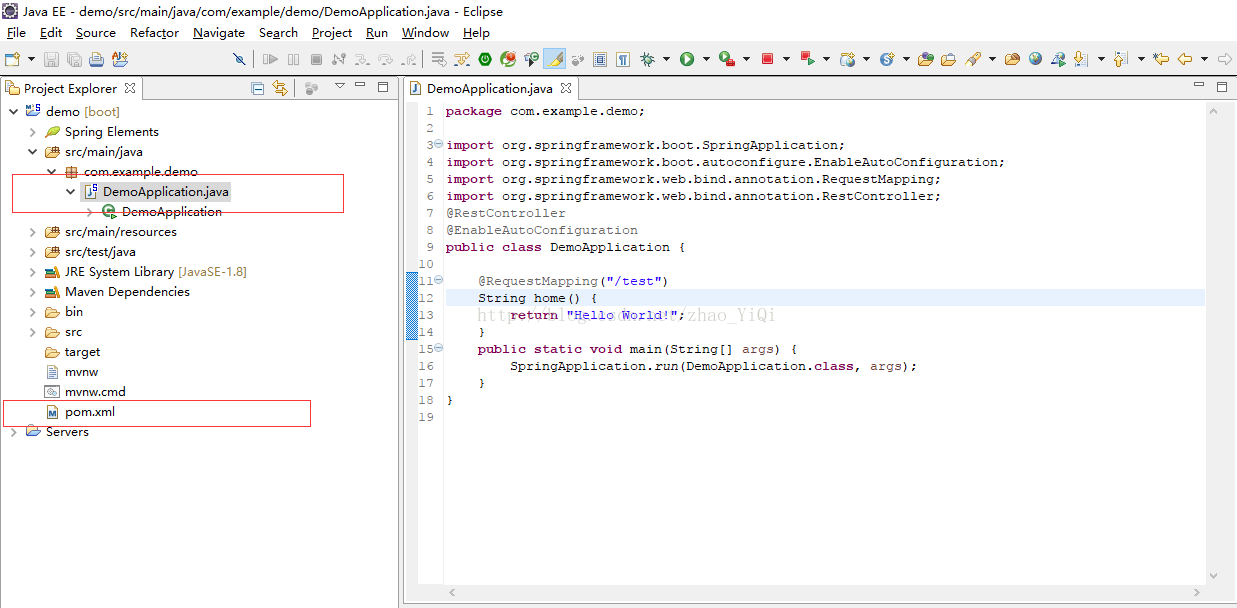Expand the JRE System Library node
Viewport: 1237px width, 608px height.
click(32, 272)
